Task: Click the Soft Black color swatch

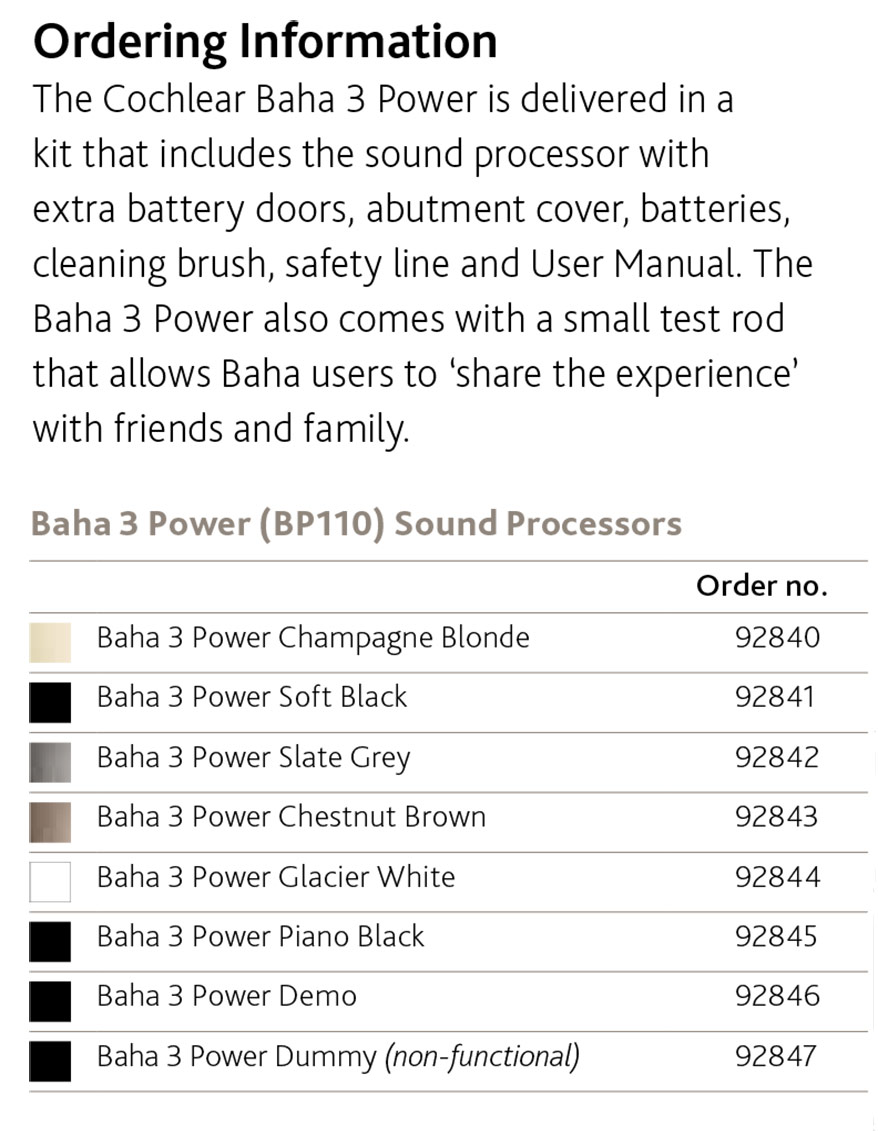Action: point(50,702)
